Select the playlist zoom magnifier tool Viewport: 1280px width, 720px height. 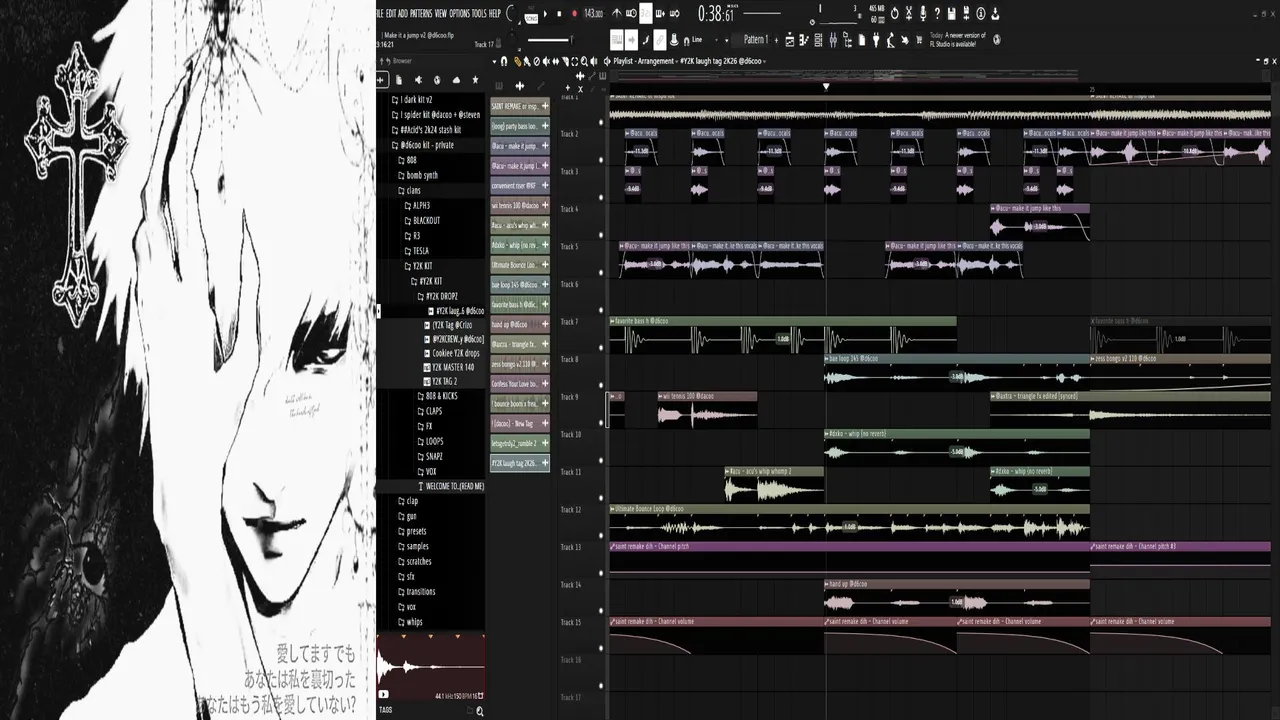[584, 61]
